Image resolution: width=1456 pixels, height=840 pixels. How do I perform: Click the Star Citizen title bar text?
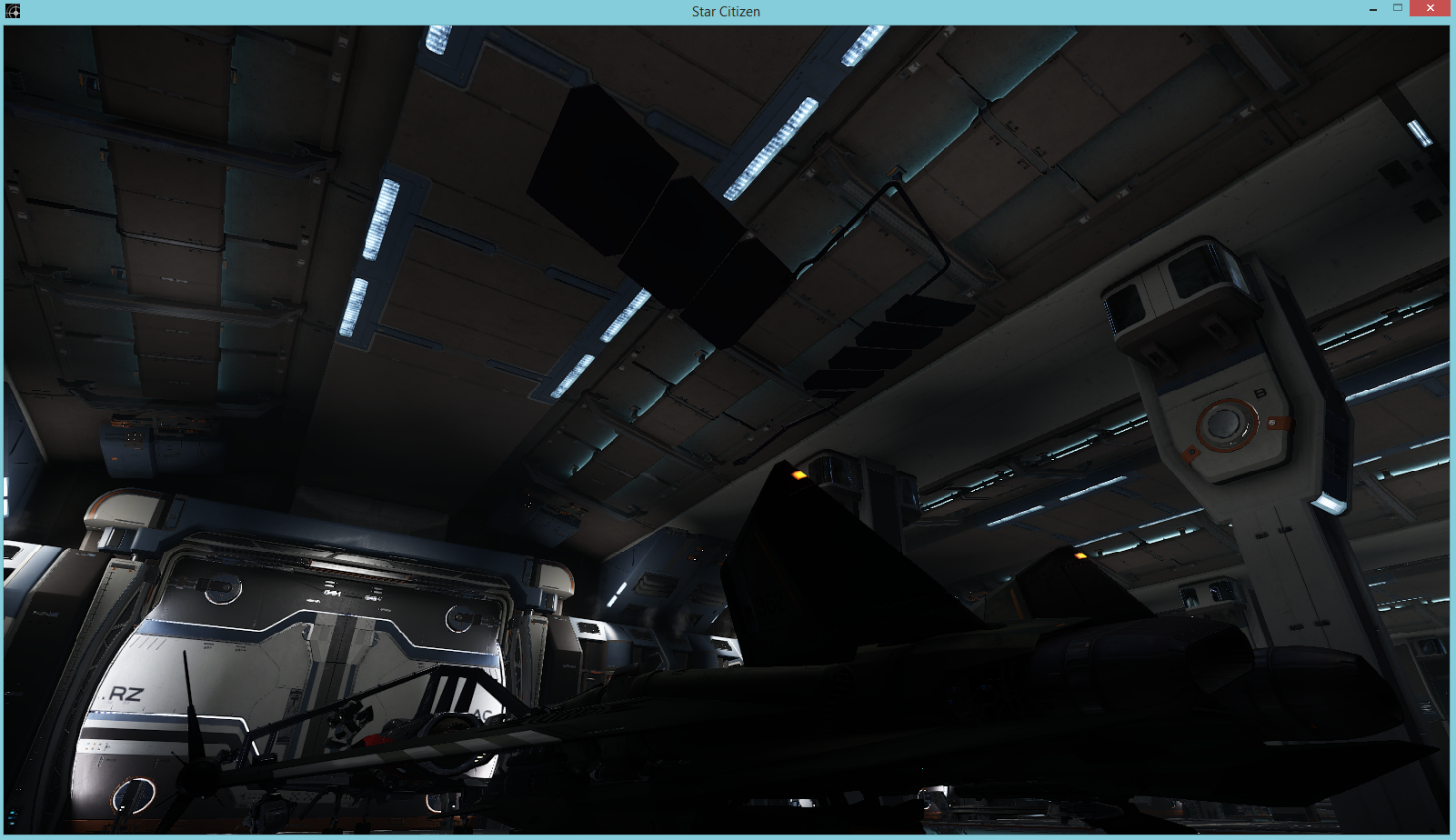[x=726, y=12]
